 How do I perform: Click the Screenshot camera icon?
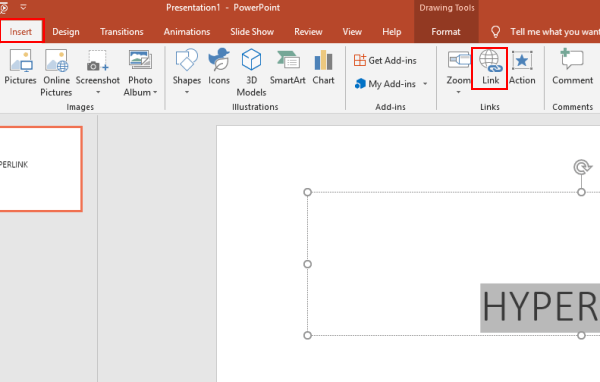coord(98,61)
